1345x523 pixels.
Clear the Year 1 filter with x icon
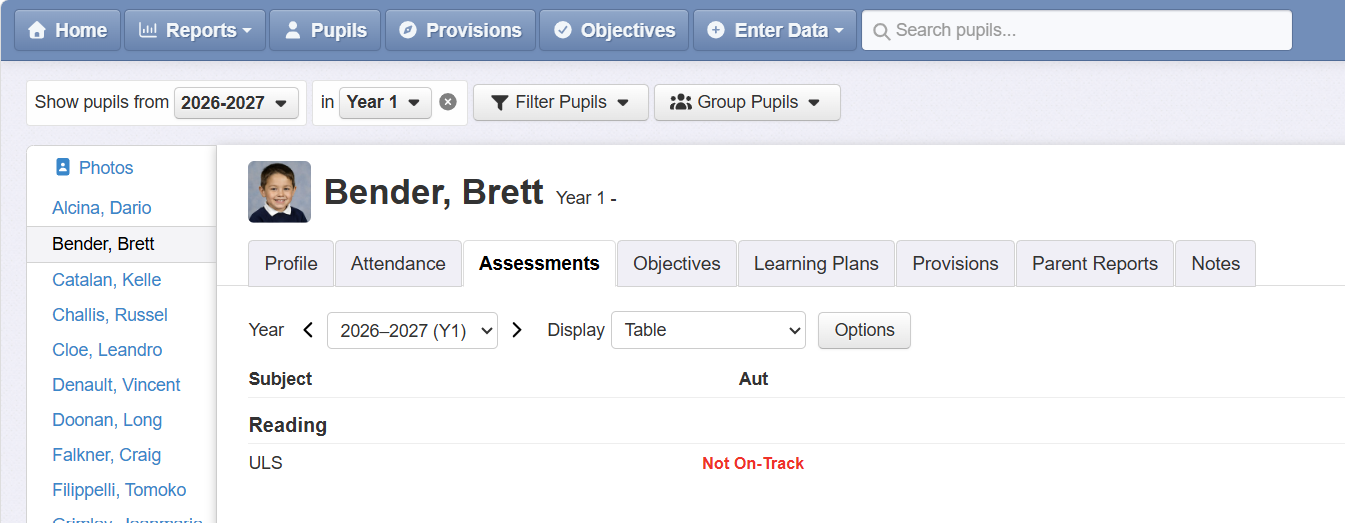pos(448,102)
